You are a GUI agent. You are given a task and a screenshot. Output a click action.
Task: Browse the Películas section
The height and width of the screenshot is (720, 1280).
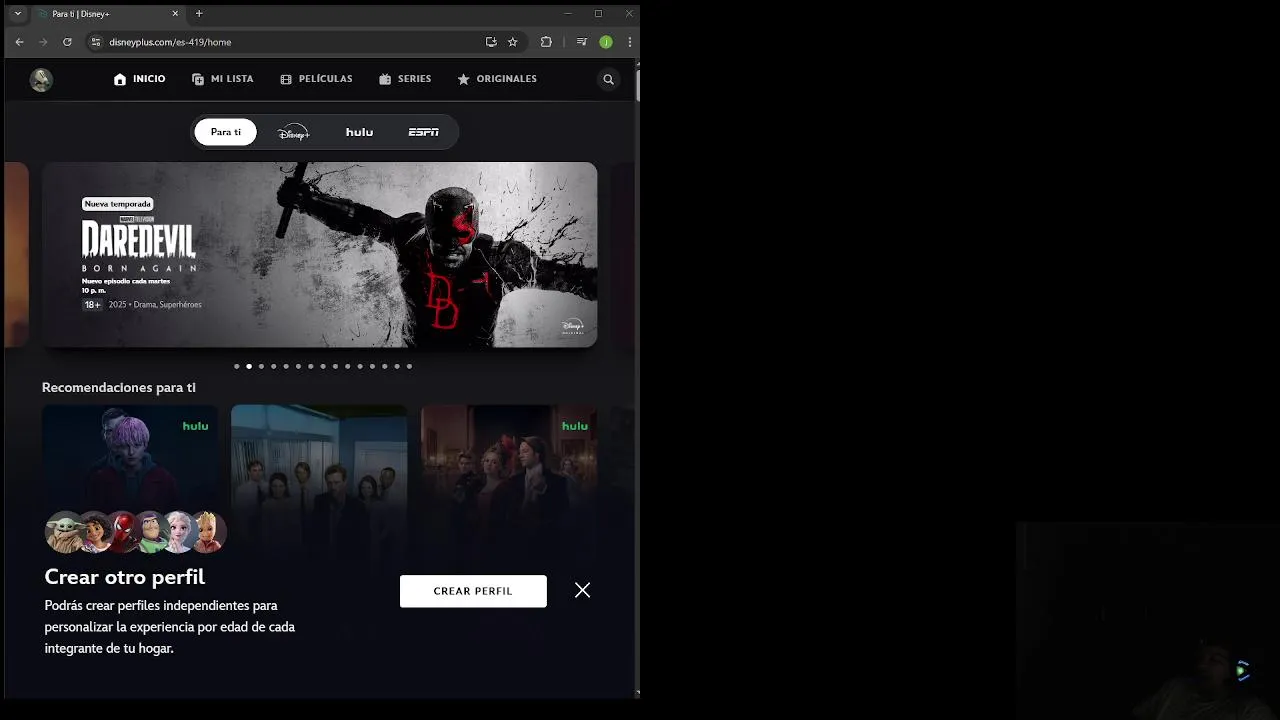tap(316, 79)
